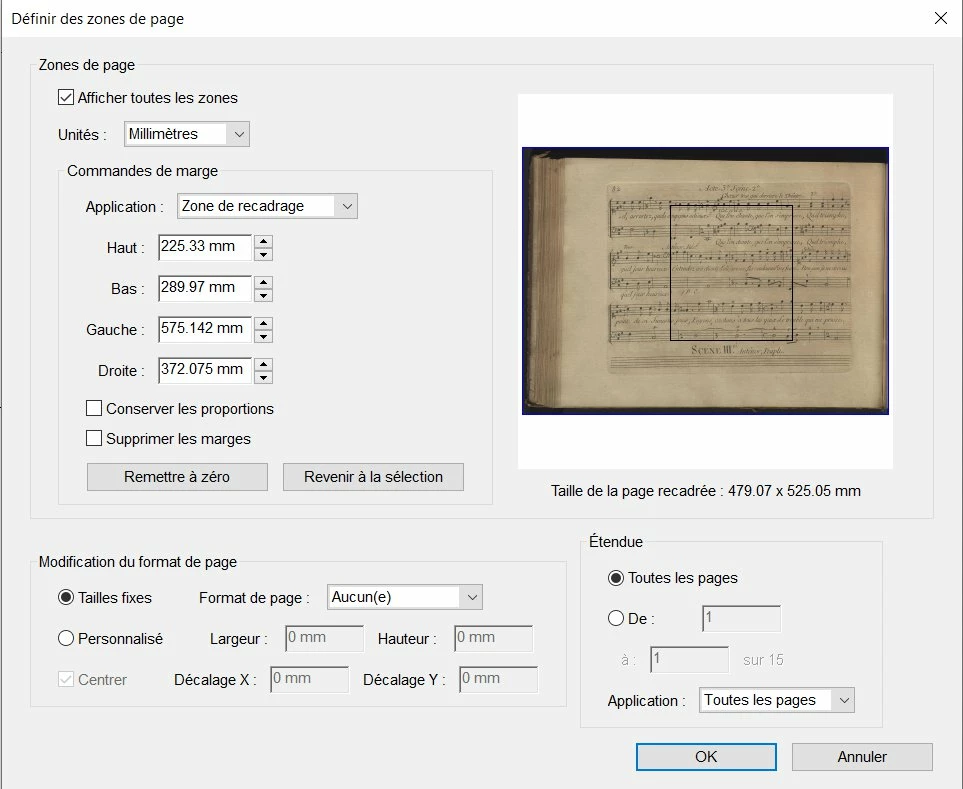Viewport: 963px width, 789px height.
Task: Increase the Gauche margin with up arrow
Action: (263, 324)
